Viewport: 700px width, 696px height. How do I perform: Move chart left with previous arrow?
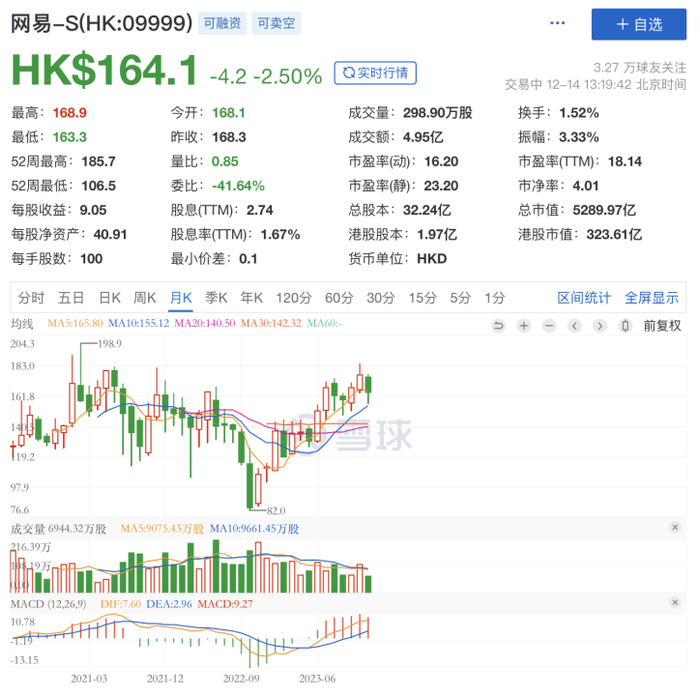(x=575, y=326)
